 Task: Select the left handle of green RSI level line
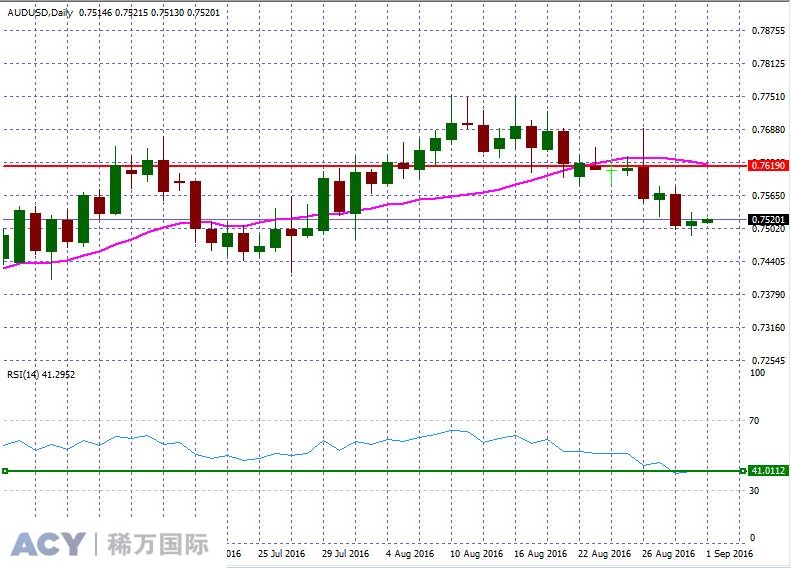(5, 471)
